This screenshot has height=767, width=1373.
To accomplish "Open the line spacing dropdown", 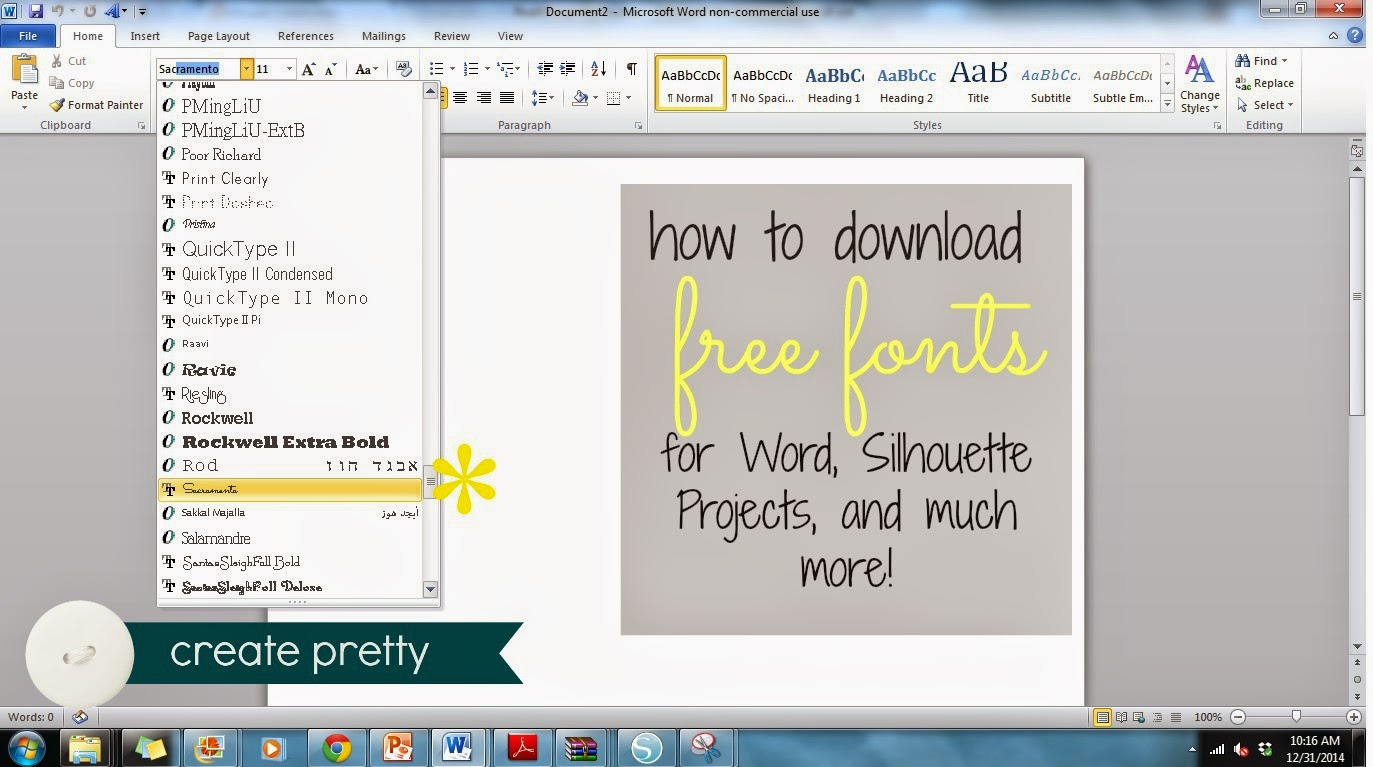I will pos(551,98).
